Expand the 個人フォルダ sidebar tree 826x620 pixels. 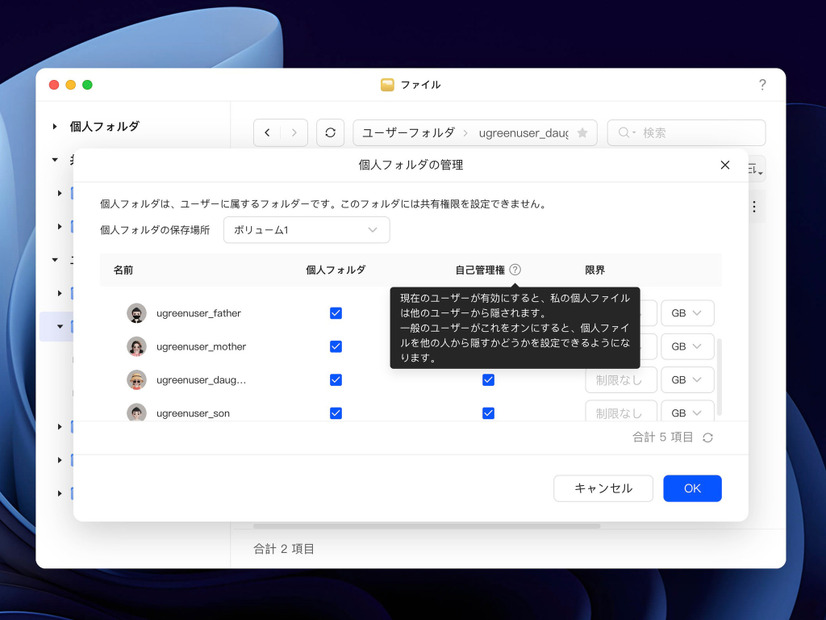tap(55, 126)
